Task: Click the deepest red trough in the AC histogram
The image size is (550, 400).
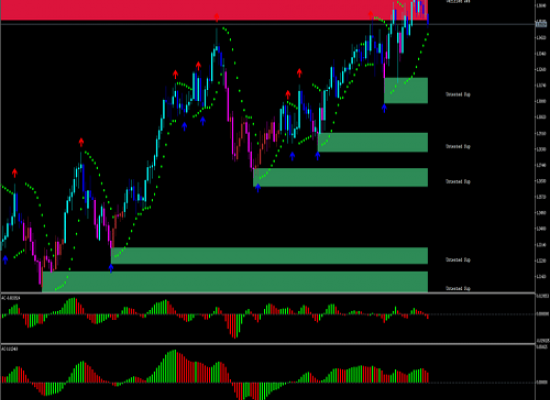Action: coord(235,326)
